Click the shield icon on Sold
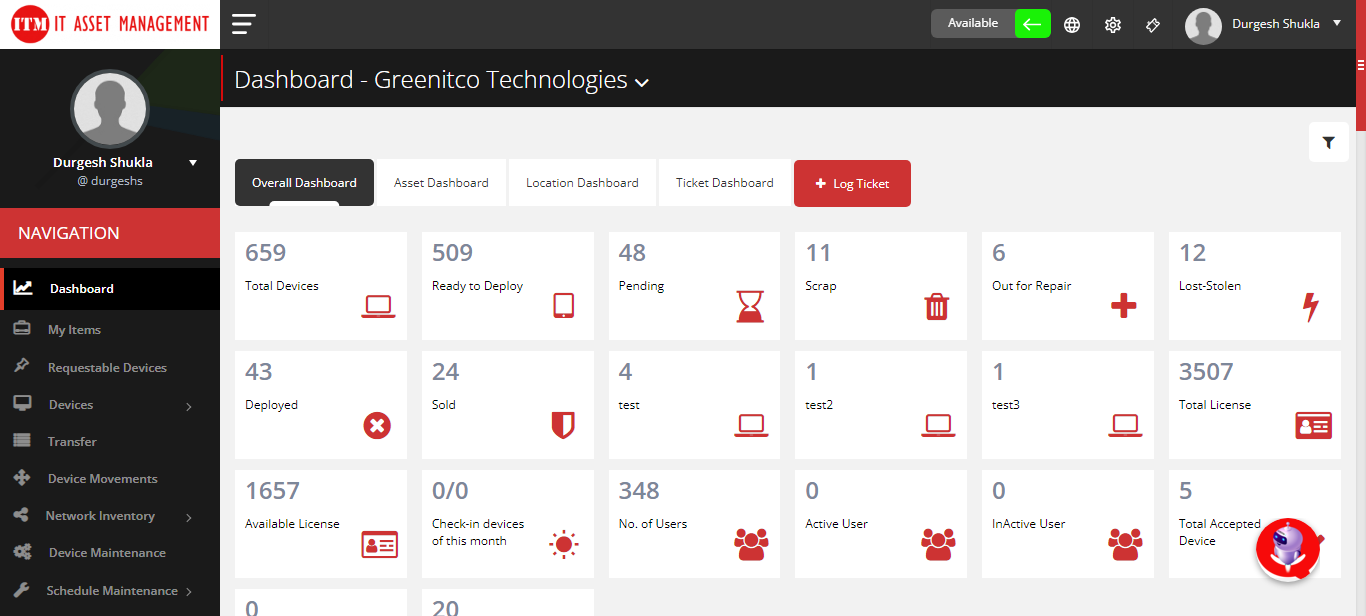 click(563, 426)
